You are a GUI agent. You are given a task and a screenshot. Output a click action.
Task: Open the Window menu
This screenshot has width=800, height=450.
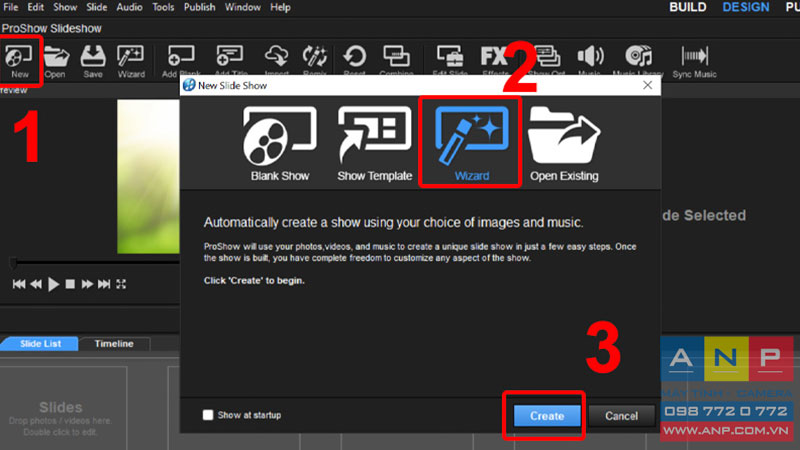pyautogui.click(x=243, y=7)
